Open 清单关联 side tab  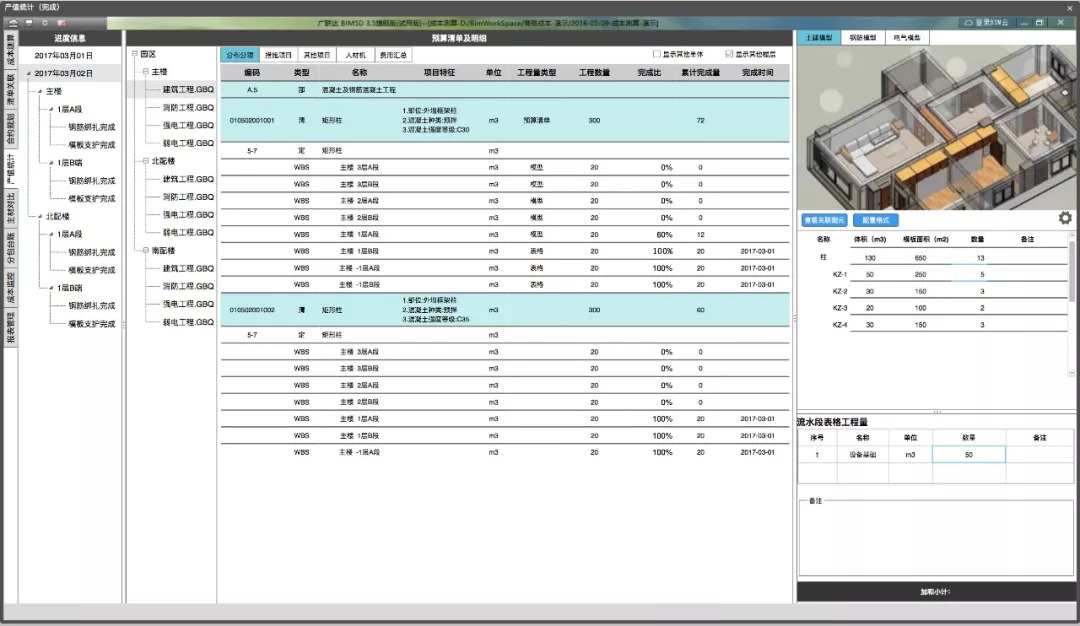click(10, 90)
